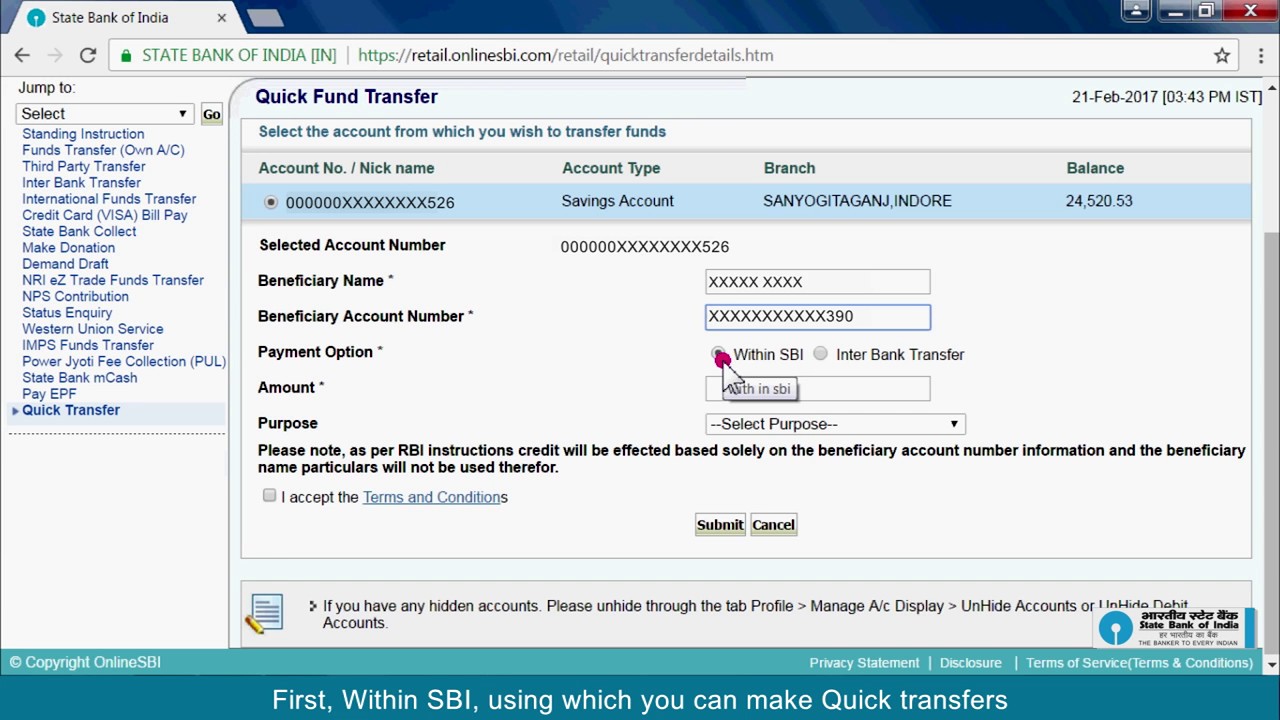1280x720 pixels.
Task: Open Credit Card (VISA) Bill Pay
Action: pos(105,215)
